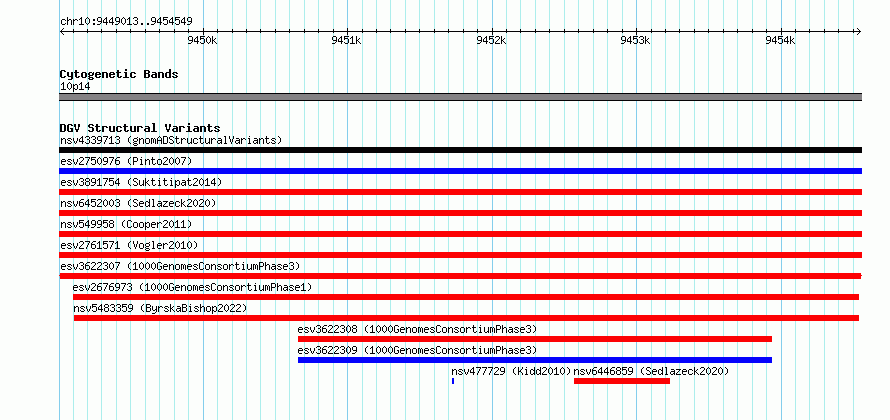Image resolution: width=890 pixels, height=420 pixels.
Task: Click the 9452k ruler marker
Action: (491, 40)
